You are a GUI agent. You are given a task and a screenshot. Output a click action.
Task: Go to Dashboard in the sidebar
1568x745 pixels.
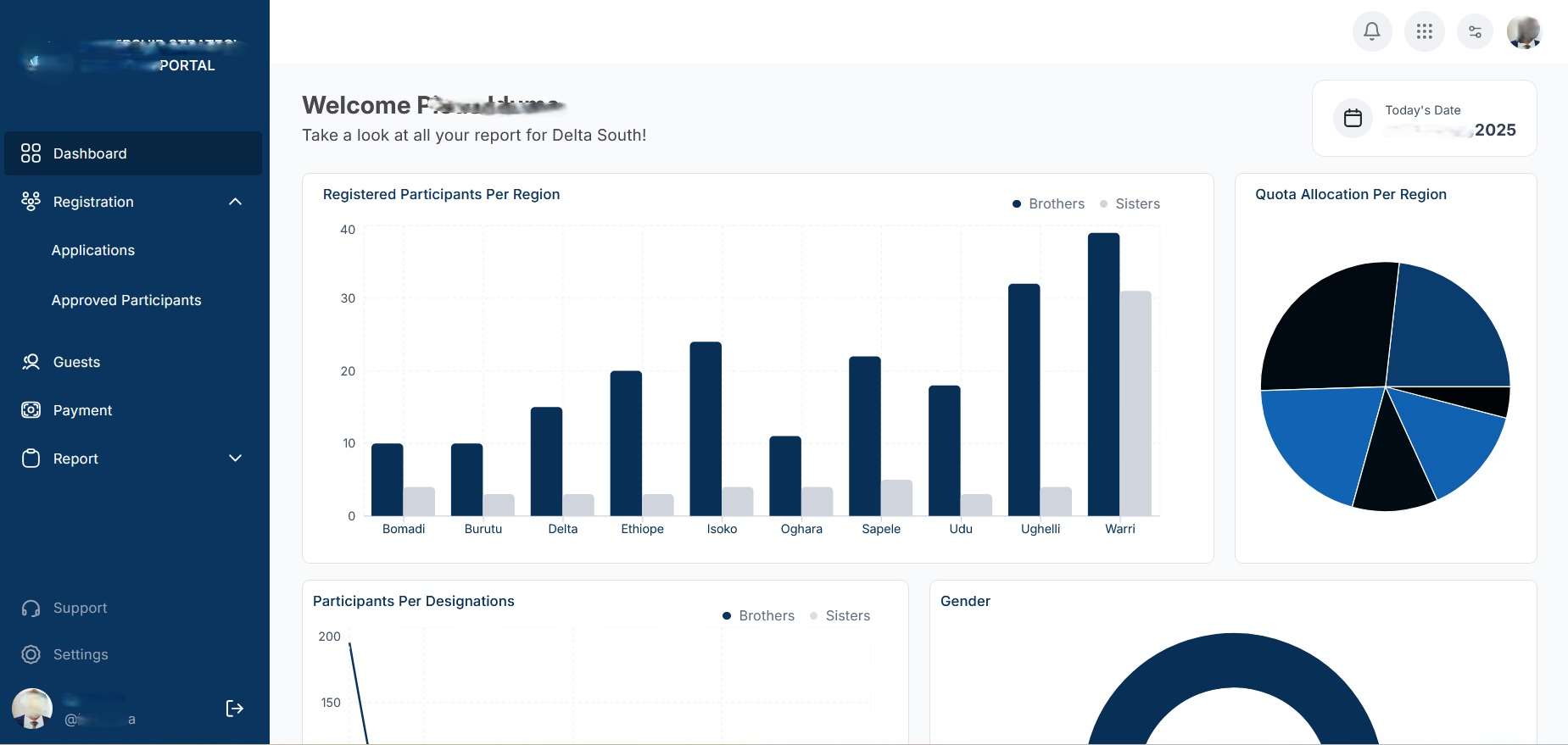coord(90,153)
